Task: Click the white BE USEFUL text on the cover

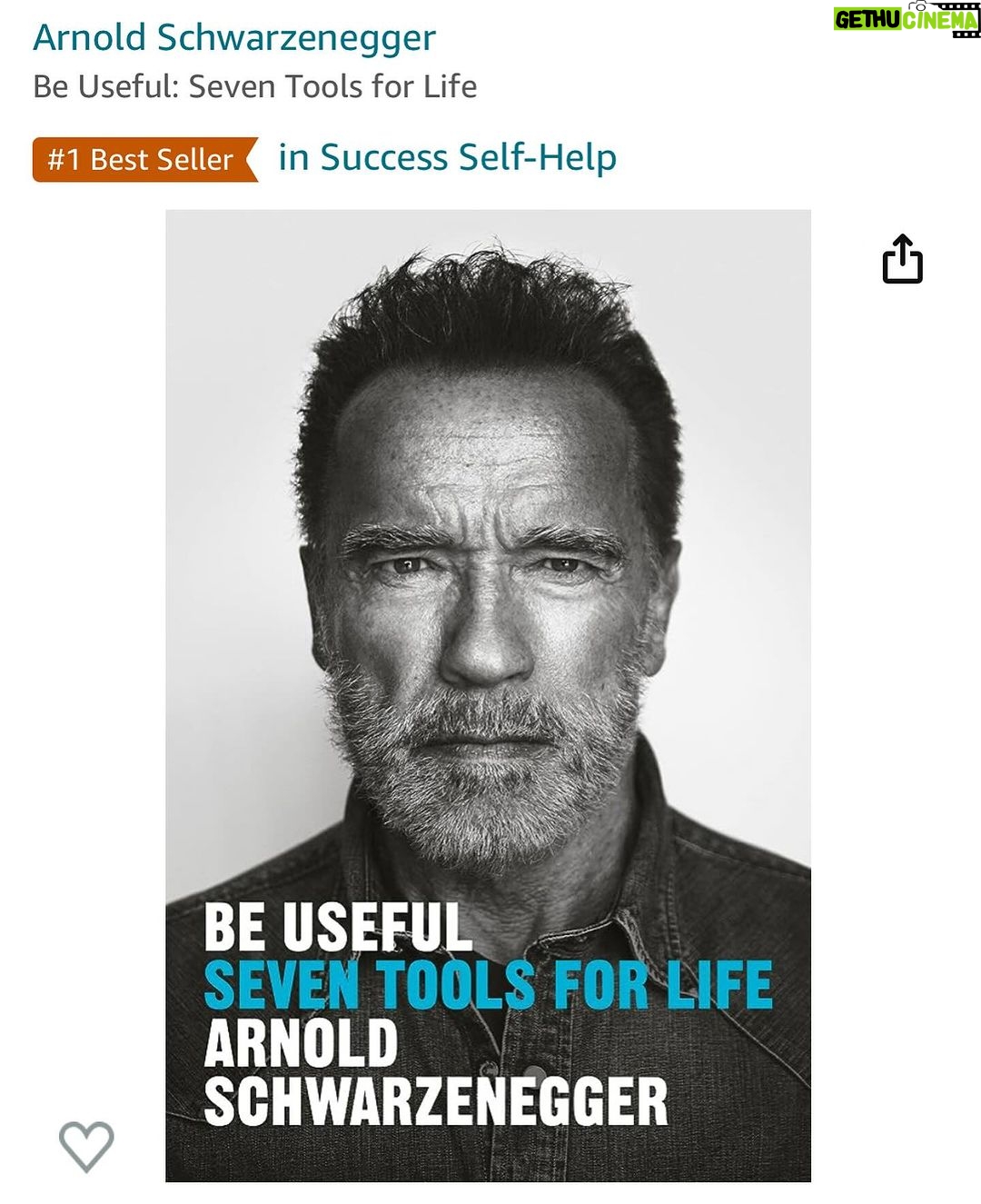Action: tap(338, 928)
